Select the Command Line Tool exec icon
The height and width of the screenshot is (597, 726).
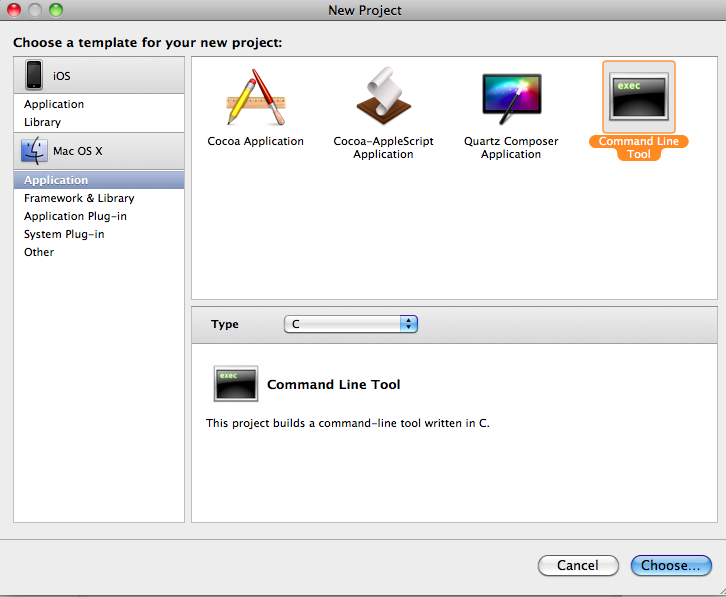[x=639, y=97]
